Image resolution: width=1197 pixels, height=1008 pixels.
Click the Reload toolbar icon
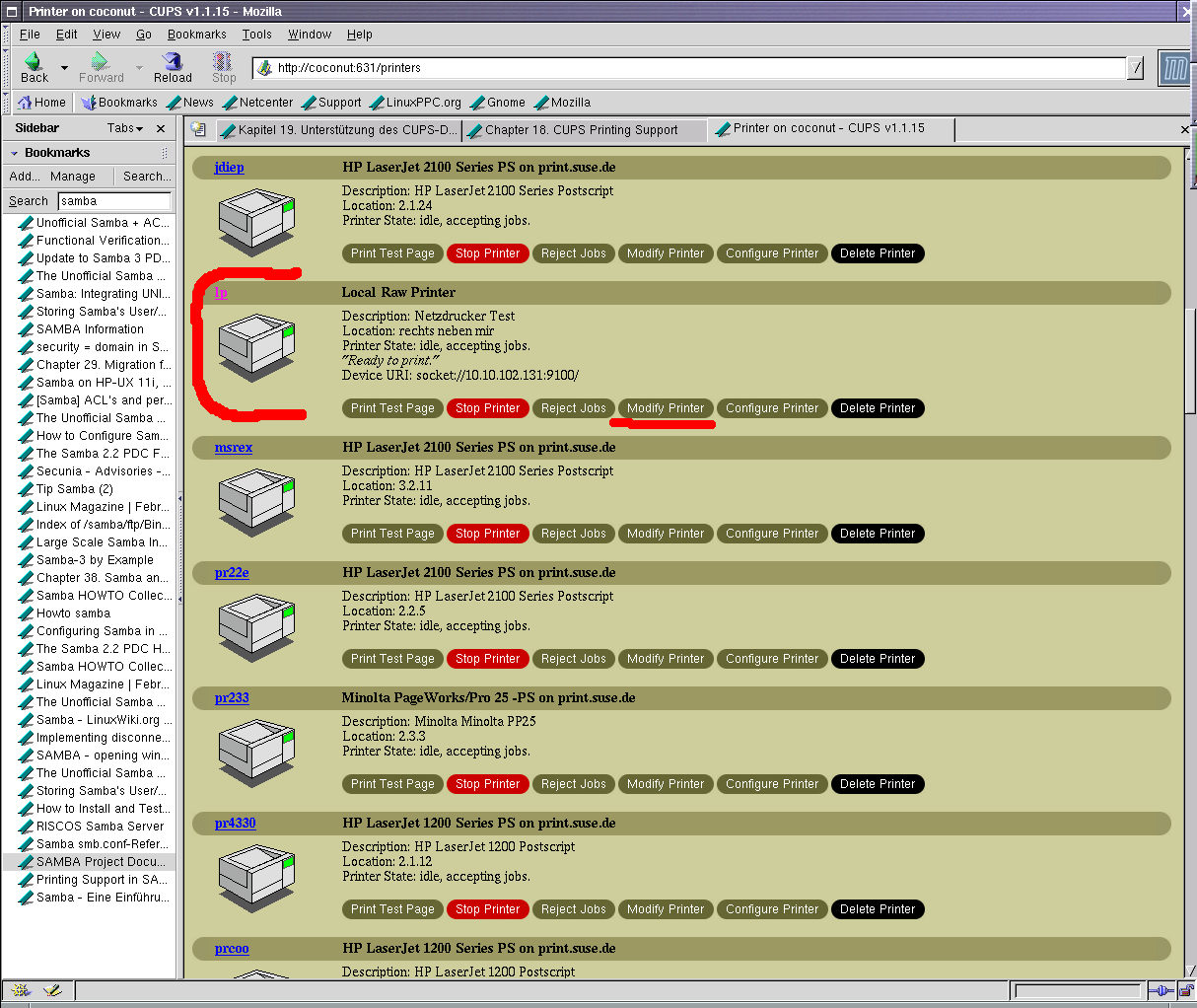pos(173,62)
